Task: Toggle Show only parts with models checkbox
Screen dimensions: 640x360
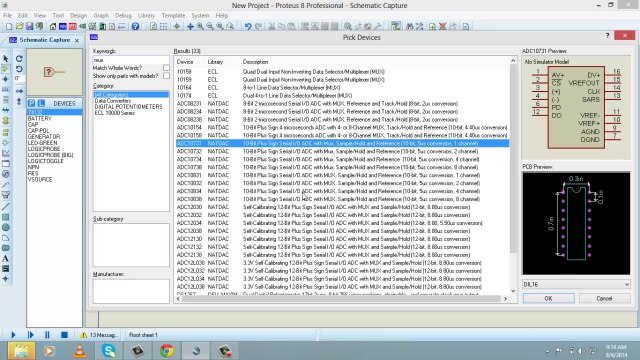Action: (166, 76)
